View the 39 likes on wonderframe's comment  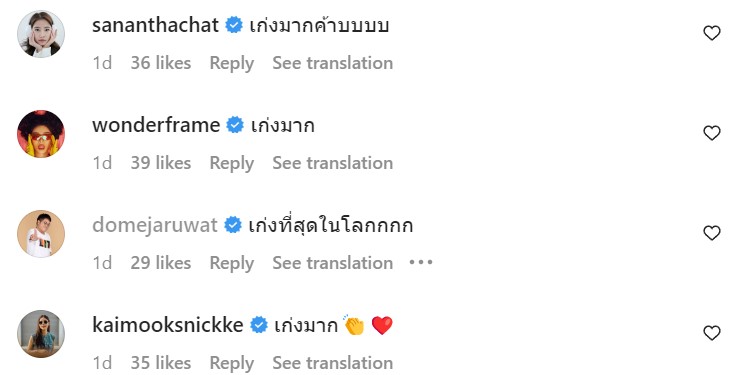161,163
